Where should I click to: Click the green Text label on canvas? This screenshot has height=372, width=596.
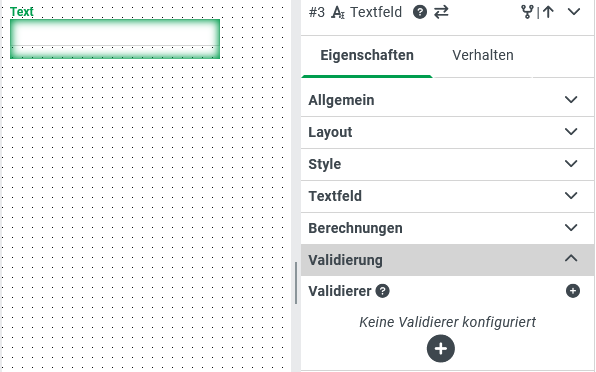pos(22,12)
